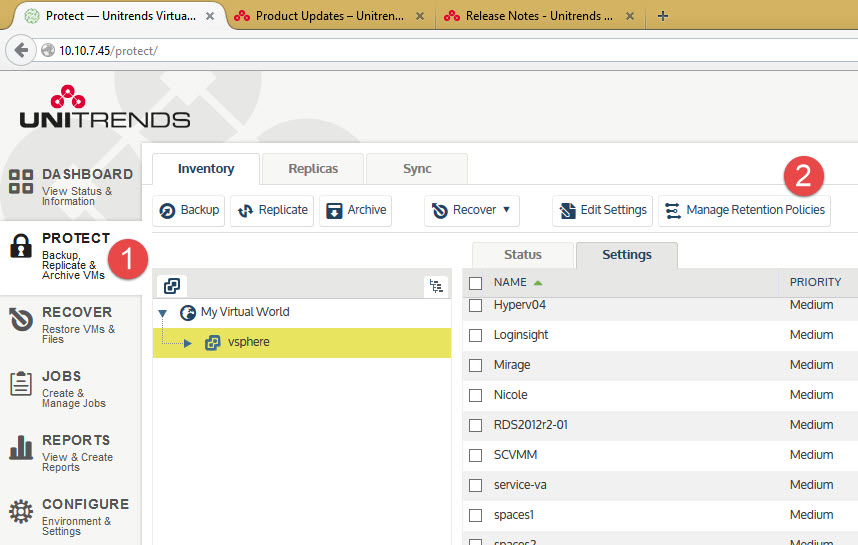Check the service-va checkbox
Image resolution: width=858 pixels, height=545 pixels.
476,485
